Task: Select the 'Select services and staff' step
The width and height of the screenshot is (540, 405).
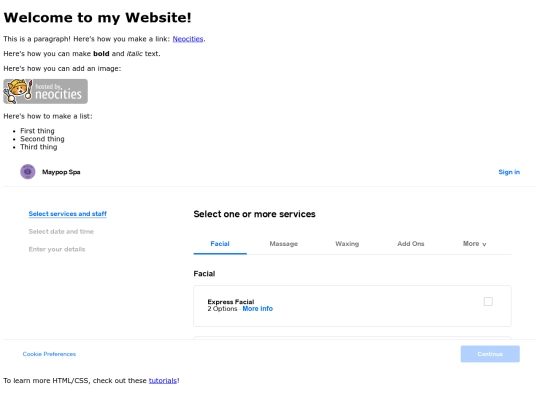Action: (68, 214)
